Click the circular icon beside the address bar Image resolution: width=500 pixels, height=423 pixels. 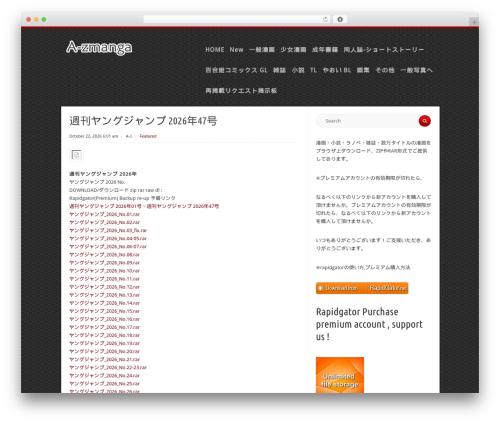tap(340, 20)
